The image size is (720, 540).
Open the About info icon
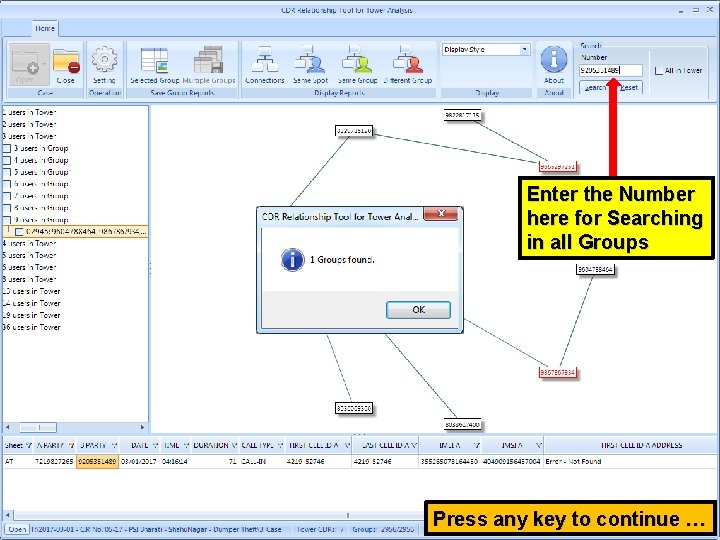tap(554, 65)
